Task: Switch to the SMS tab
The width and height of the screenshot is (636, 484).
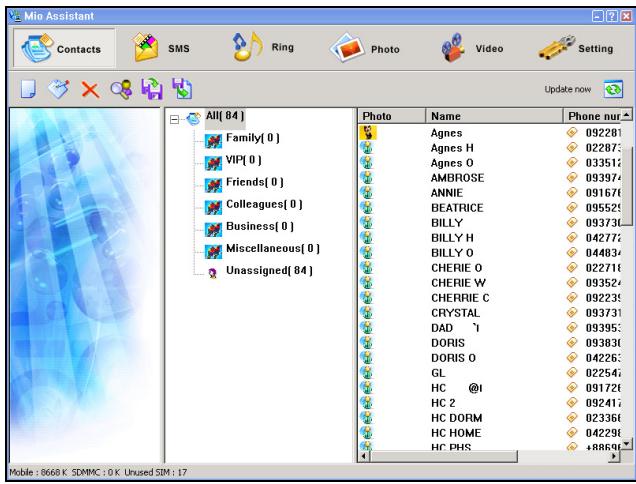Action: click(x=161, y=48)
